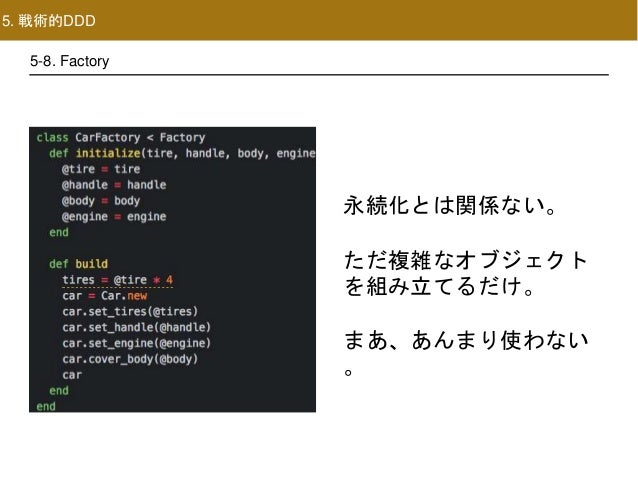Click the underlined 'tires = @tire * 4' line

tap(118, 280)
